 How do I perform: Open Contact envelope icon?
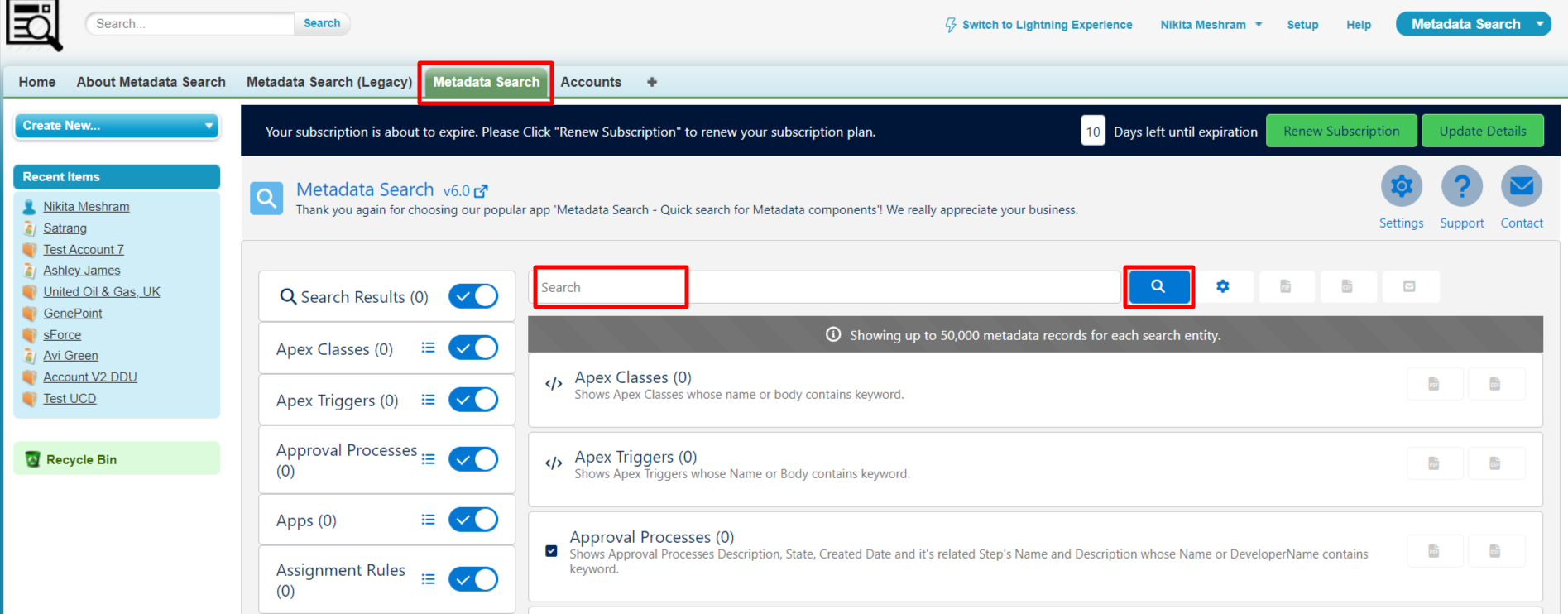click(1522, 186)
